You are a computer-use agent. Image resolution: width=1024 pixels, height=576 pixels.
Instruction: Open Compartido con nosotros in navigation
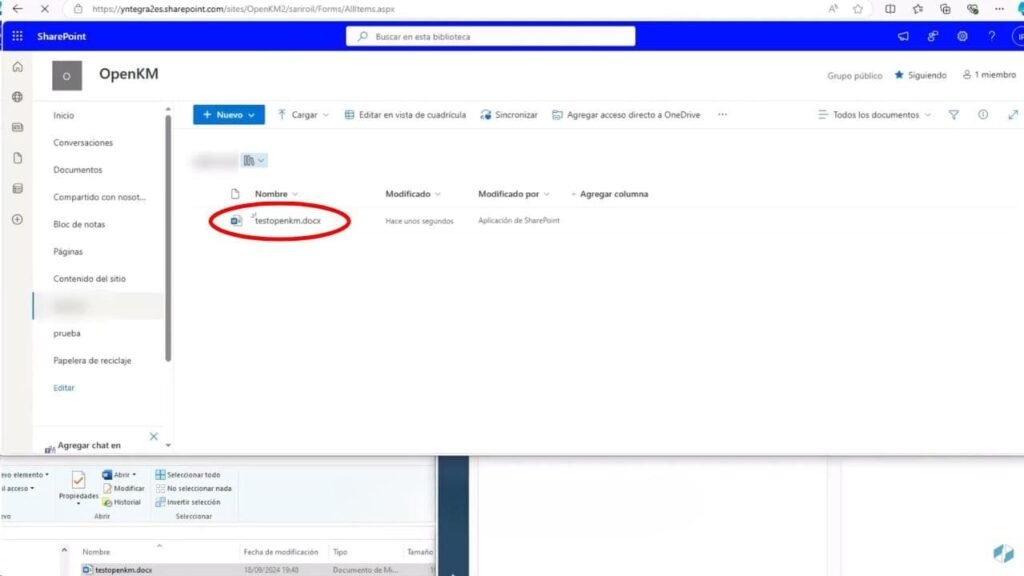99,197
